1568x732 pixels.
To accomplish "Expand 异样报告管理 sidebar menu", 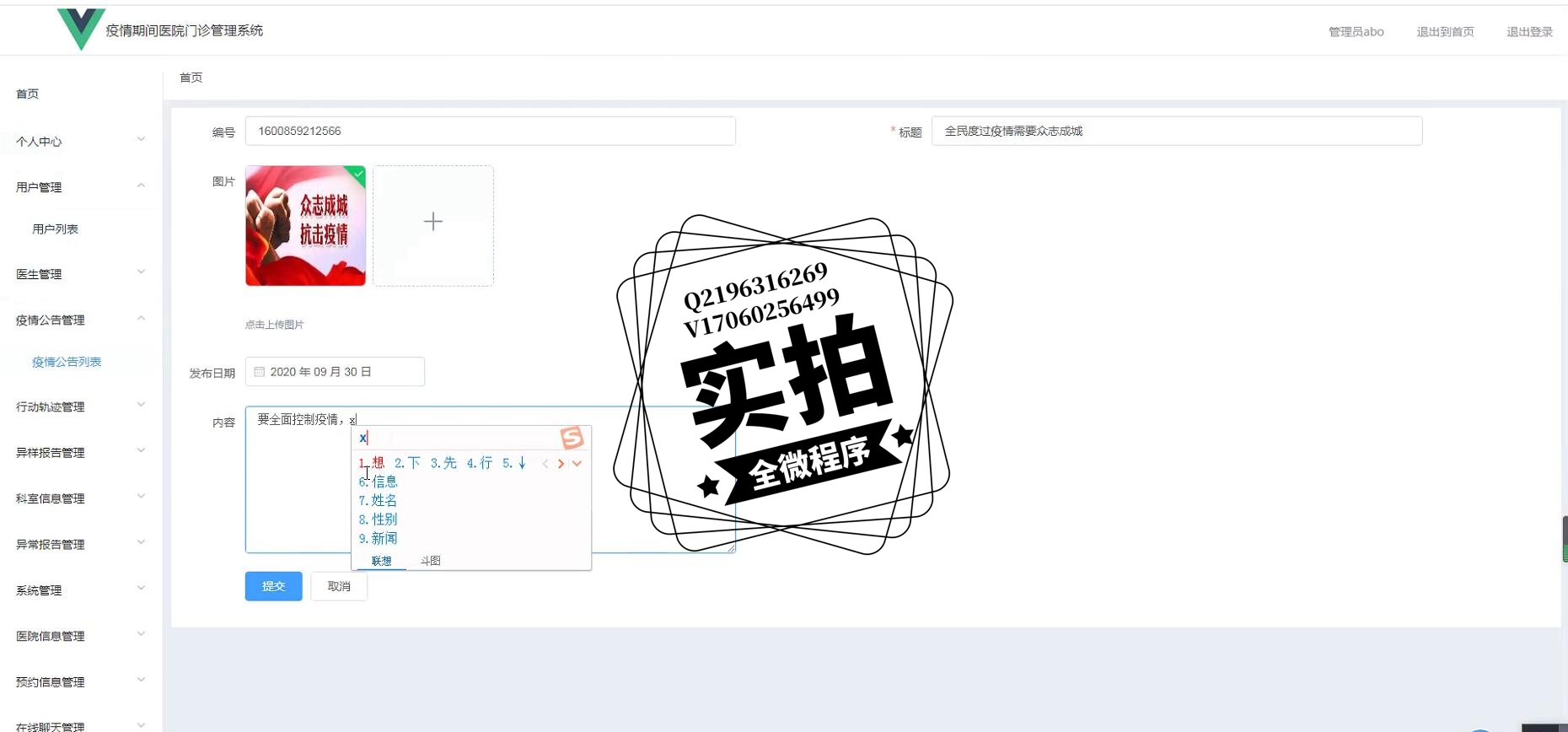I will [x=81, y=452].
